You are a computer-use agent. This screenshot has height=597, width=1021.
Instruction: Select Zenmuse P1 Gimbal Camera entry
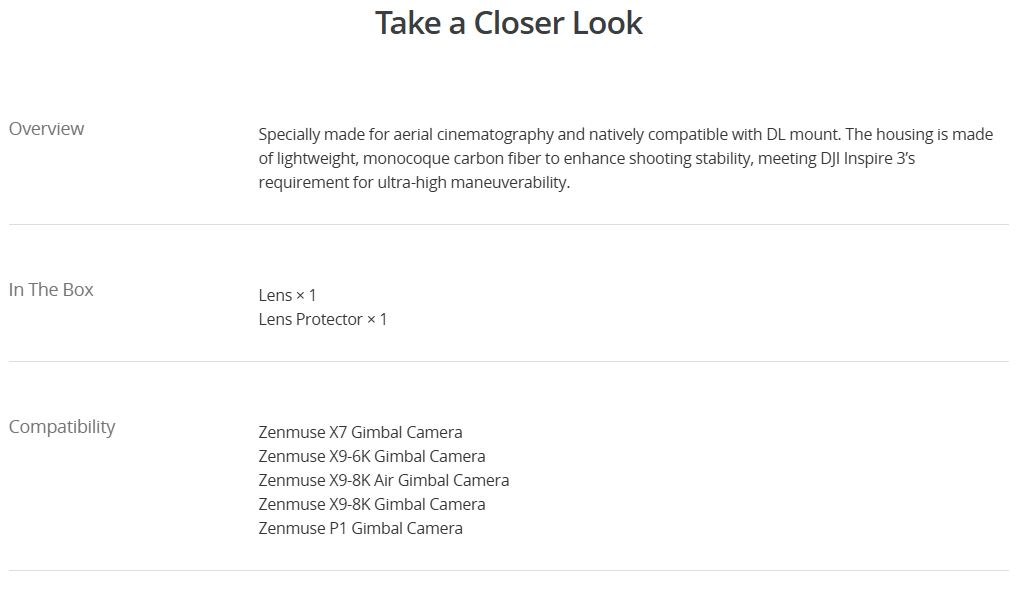coord(360,528)
